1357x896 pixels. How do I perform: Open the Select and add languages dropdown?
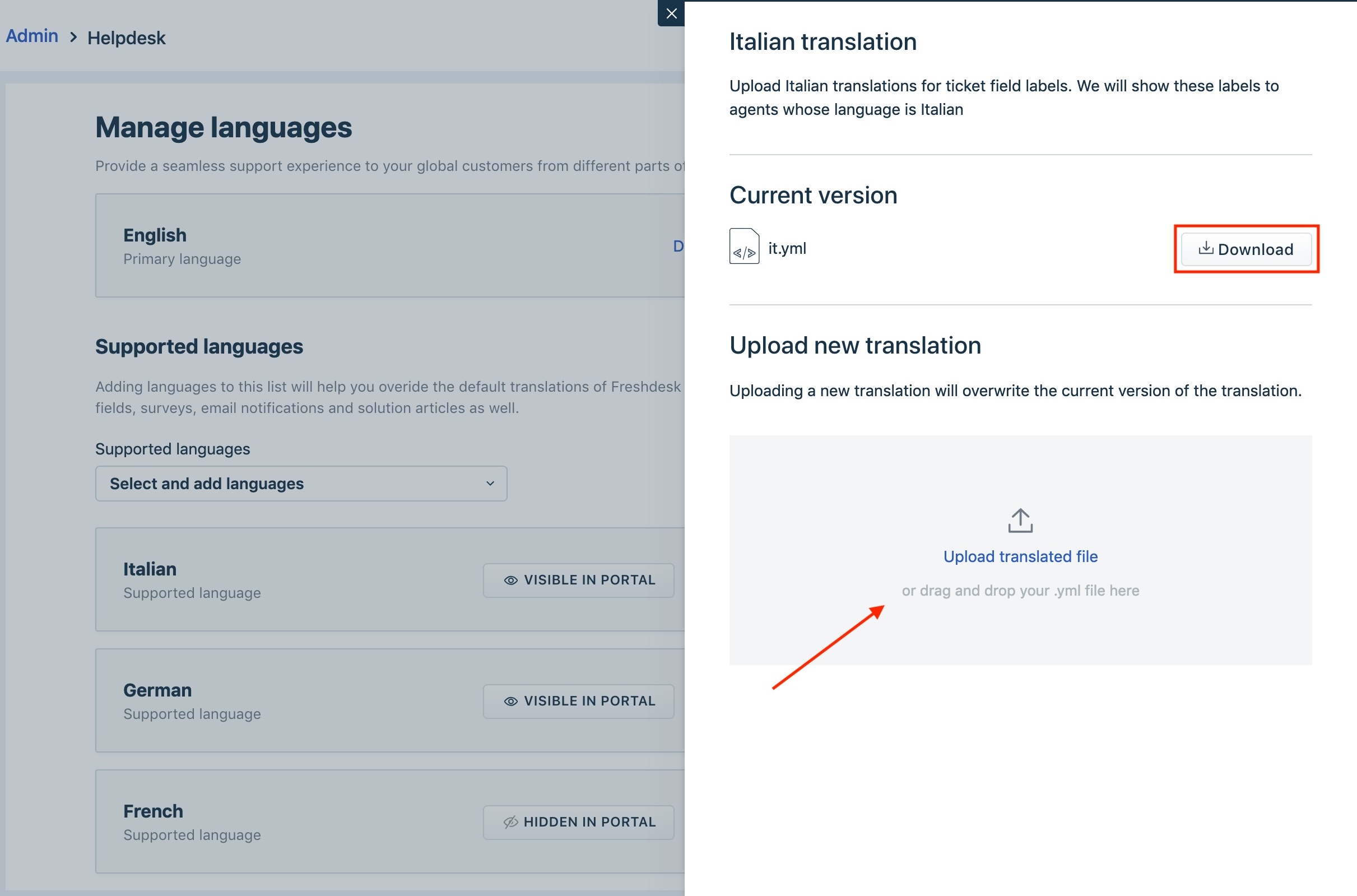[x=300, y=484]
